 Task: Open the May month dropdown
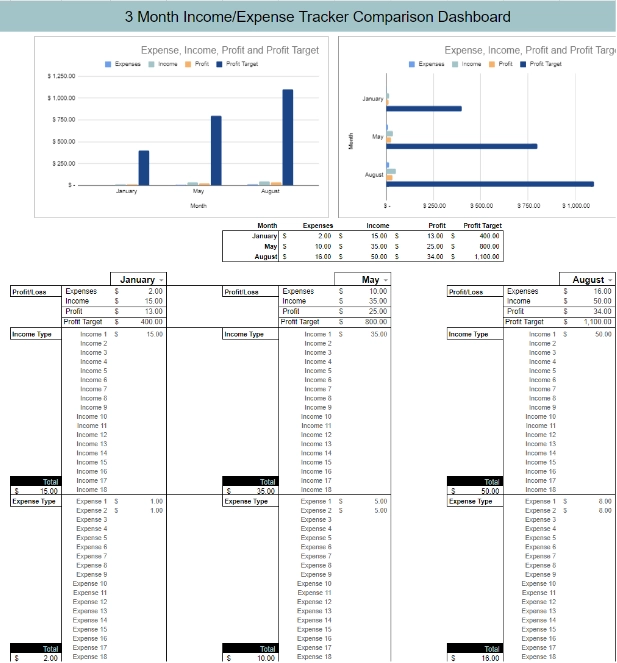pyautogui.click(x=386, y=280)
